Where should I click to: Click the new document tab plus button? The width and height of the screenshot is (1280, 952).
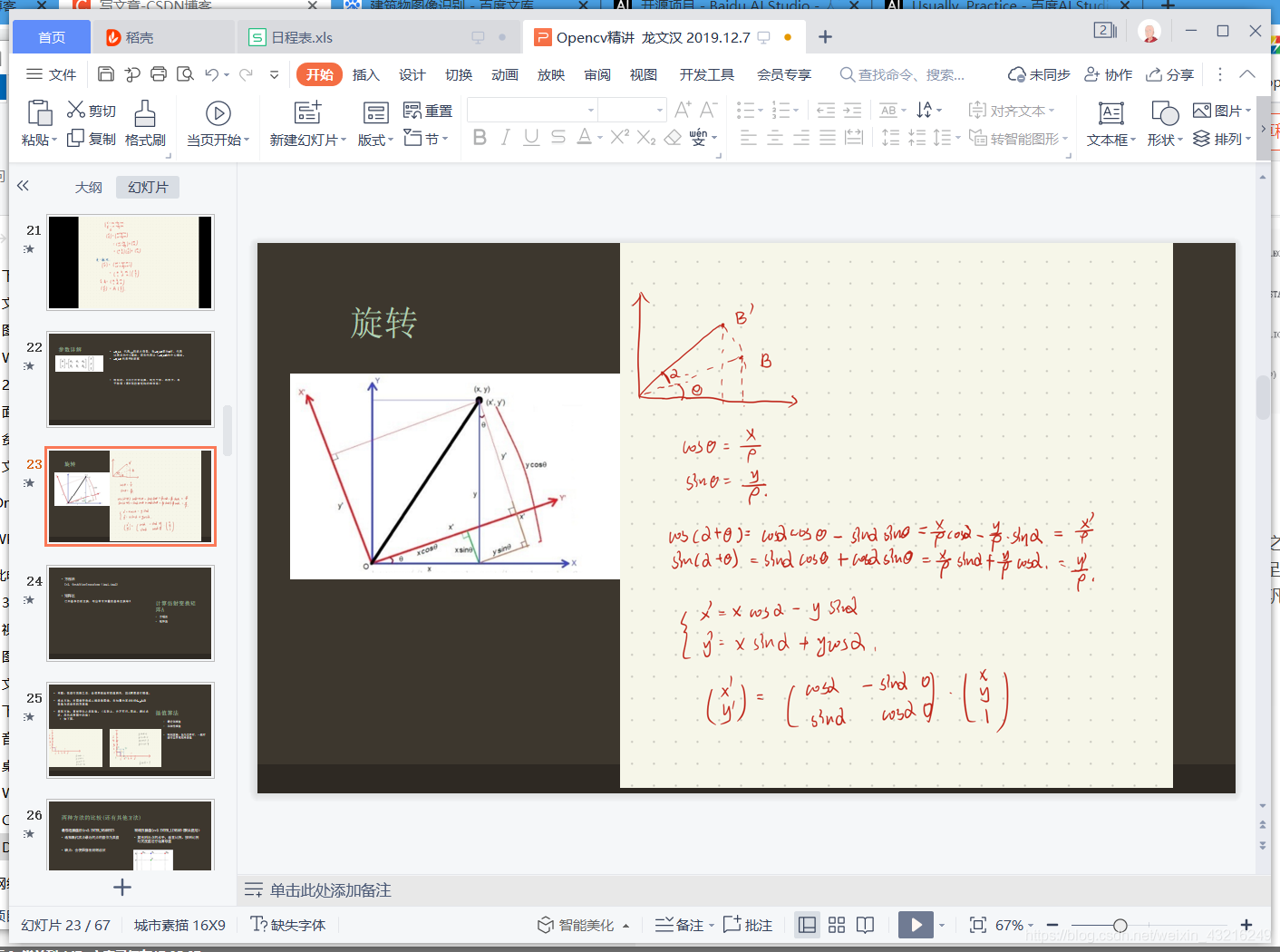pyautogui.click(x=825, y=37)
